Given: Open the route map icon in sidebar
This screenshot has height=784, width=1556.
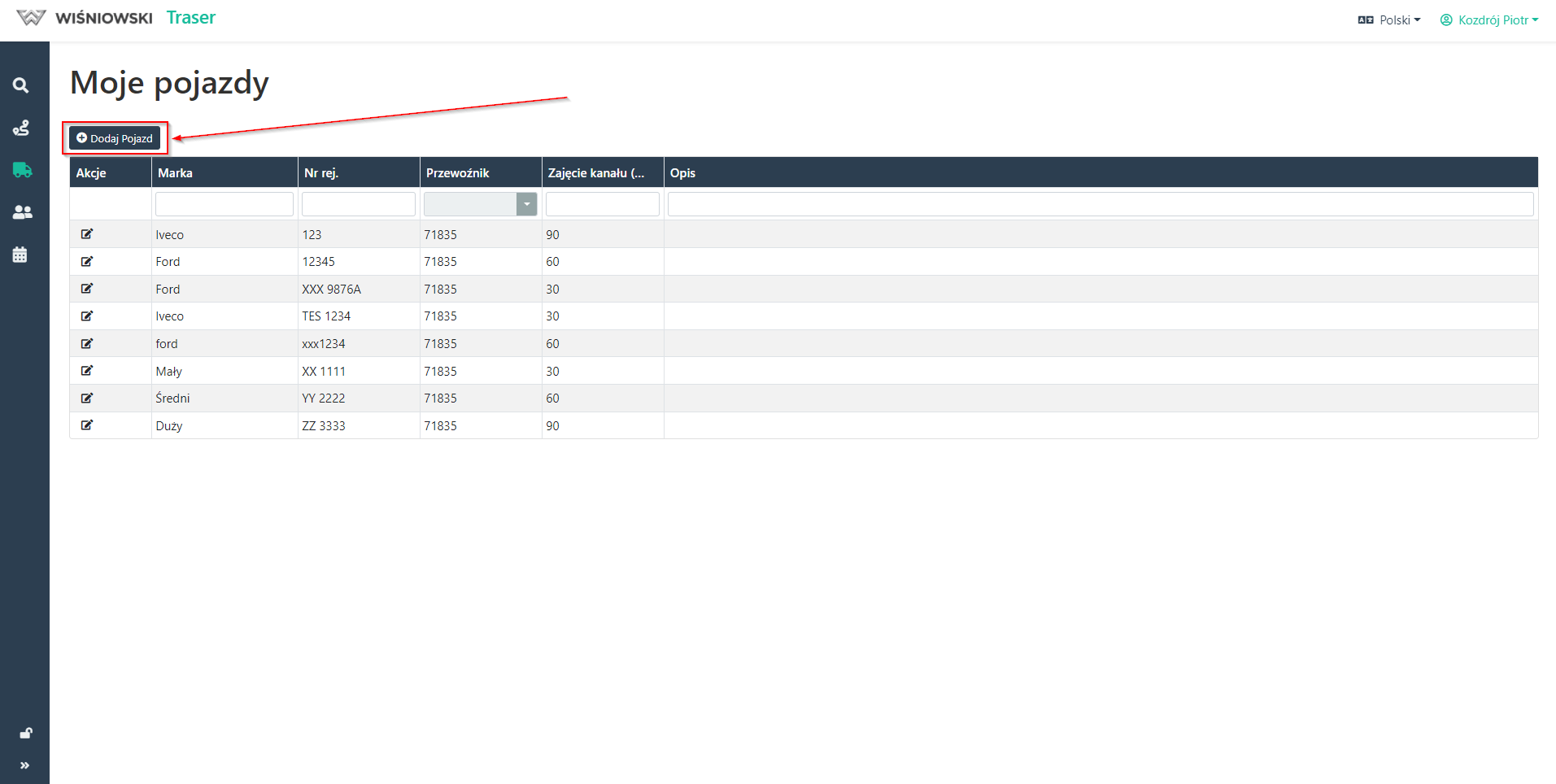Looking at the screenshot, I should coord(21,128).
